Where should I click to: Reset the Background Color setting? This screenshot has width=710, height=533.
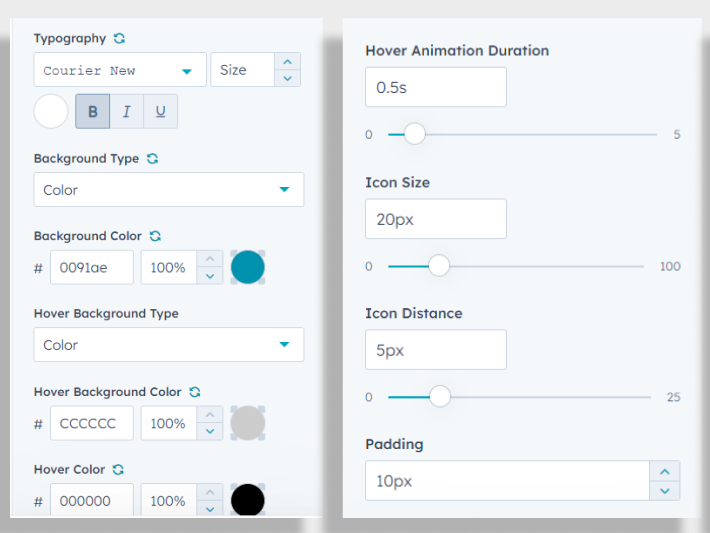click(x=155, y=236)
